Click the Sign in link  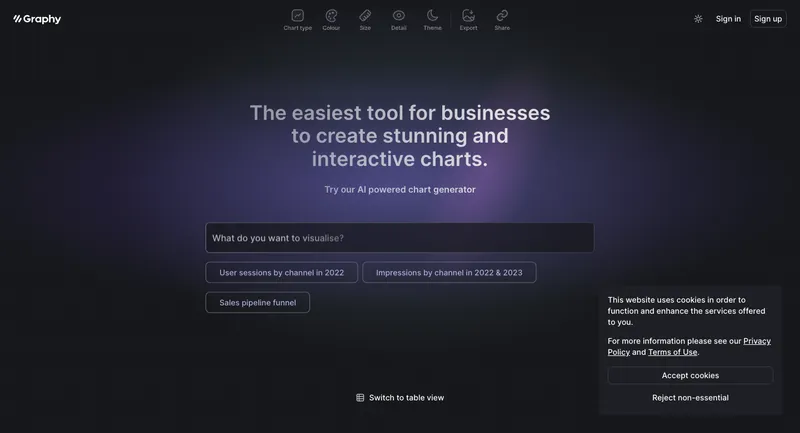(728, 19)
